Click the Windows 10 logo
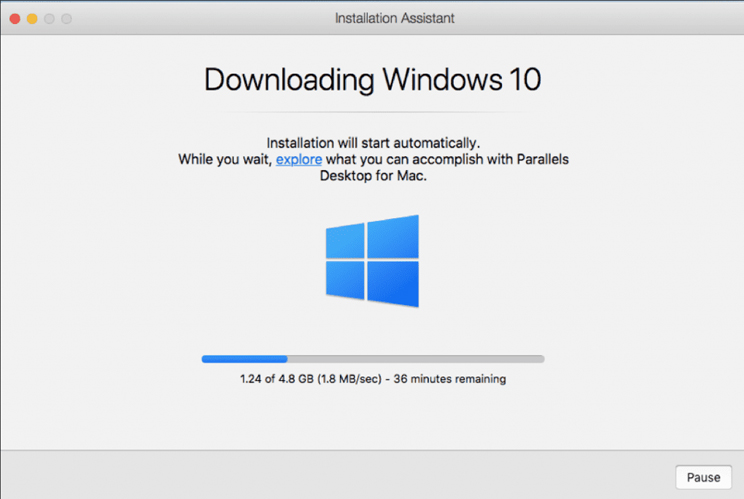 [x=372, y=262]
